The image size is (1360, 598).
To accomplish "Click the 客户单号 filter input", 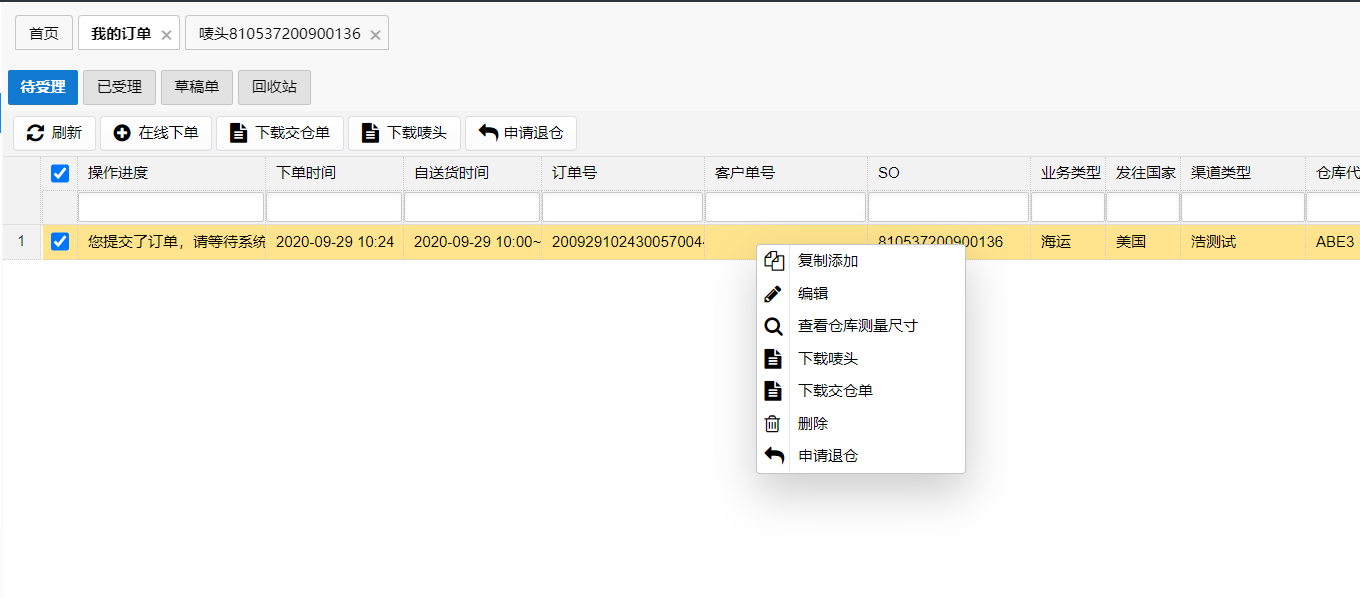I will pyautogui.click(x=785, y=207).
